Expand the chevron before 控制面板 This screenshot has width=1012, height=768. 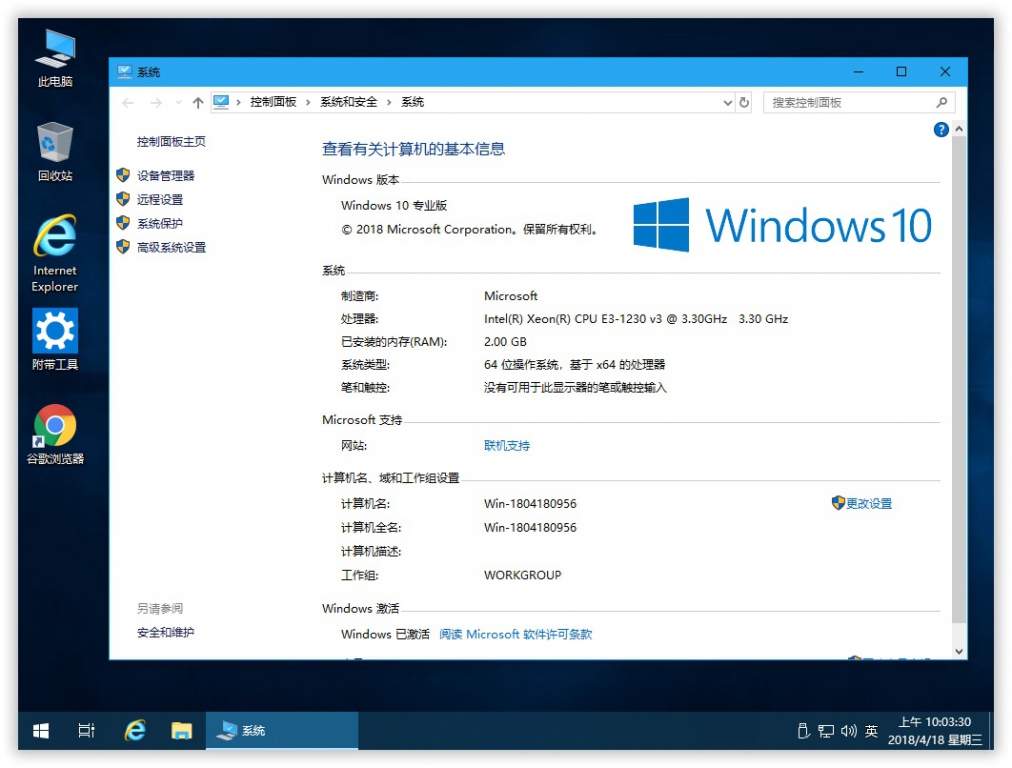tap(239, 102)
